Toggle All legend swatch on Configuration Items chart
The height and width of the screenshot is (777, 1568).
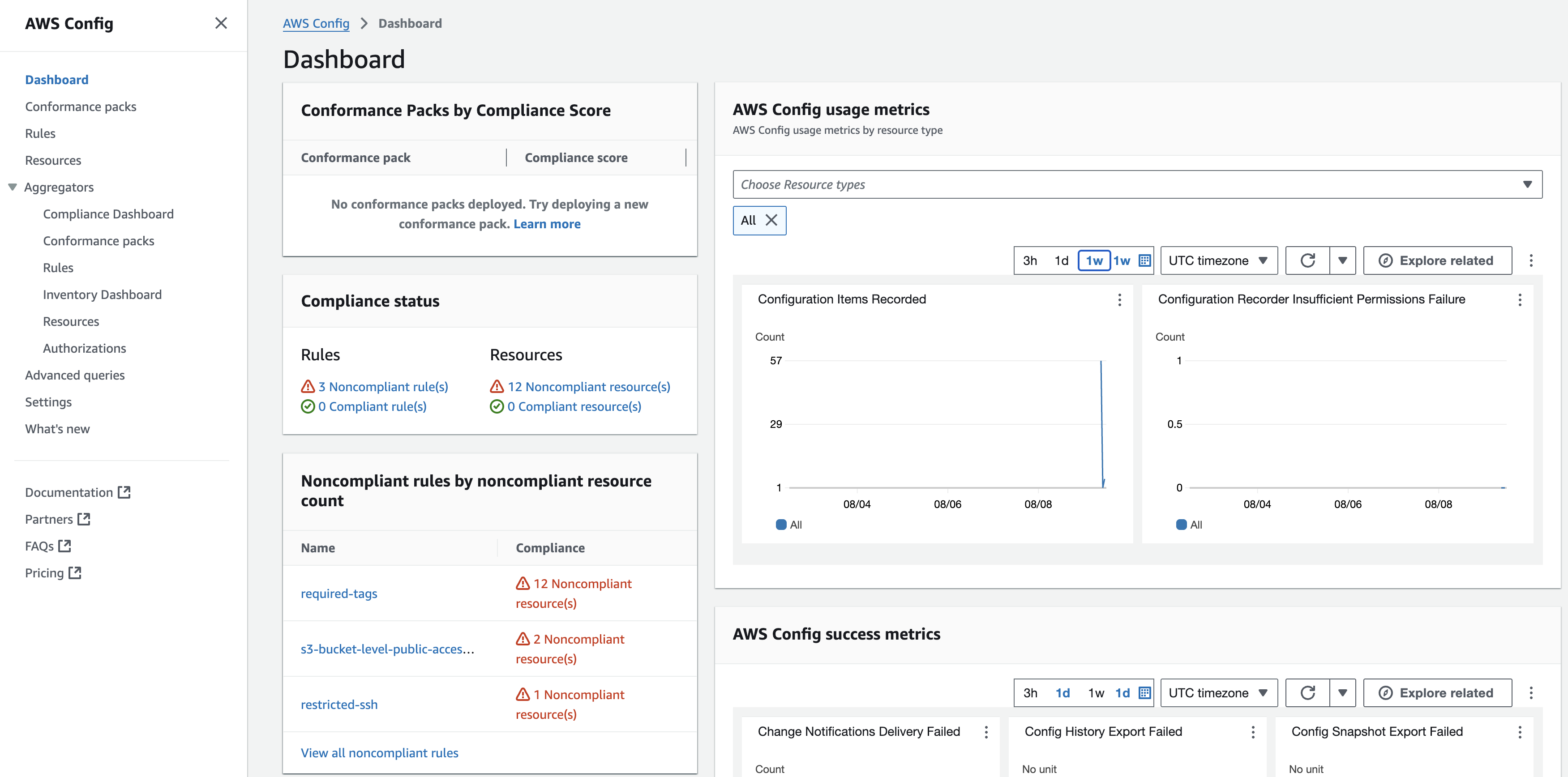click(781, 525)
